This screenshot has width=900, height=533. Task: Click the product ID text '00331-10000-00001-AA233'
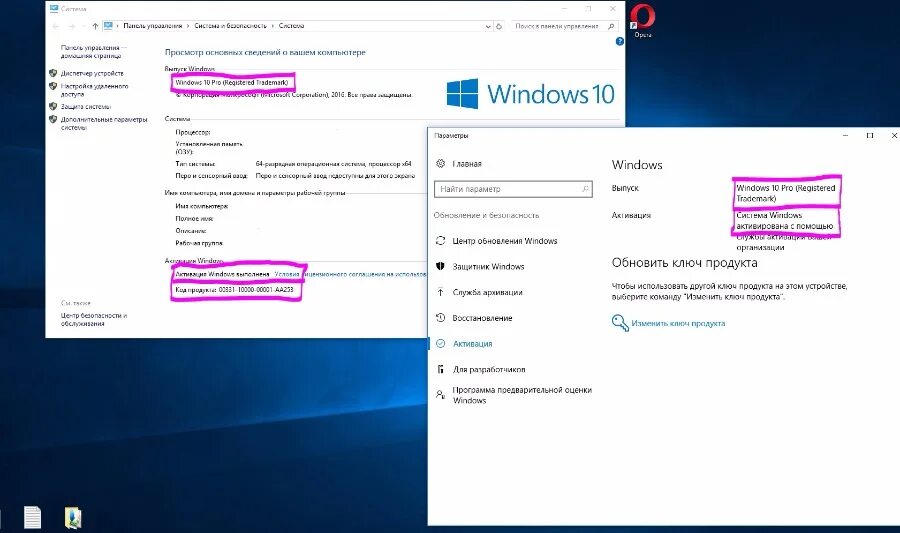point(256,290)
